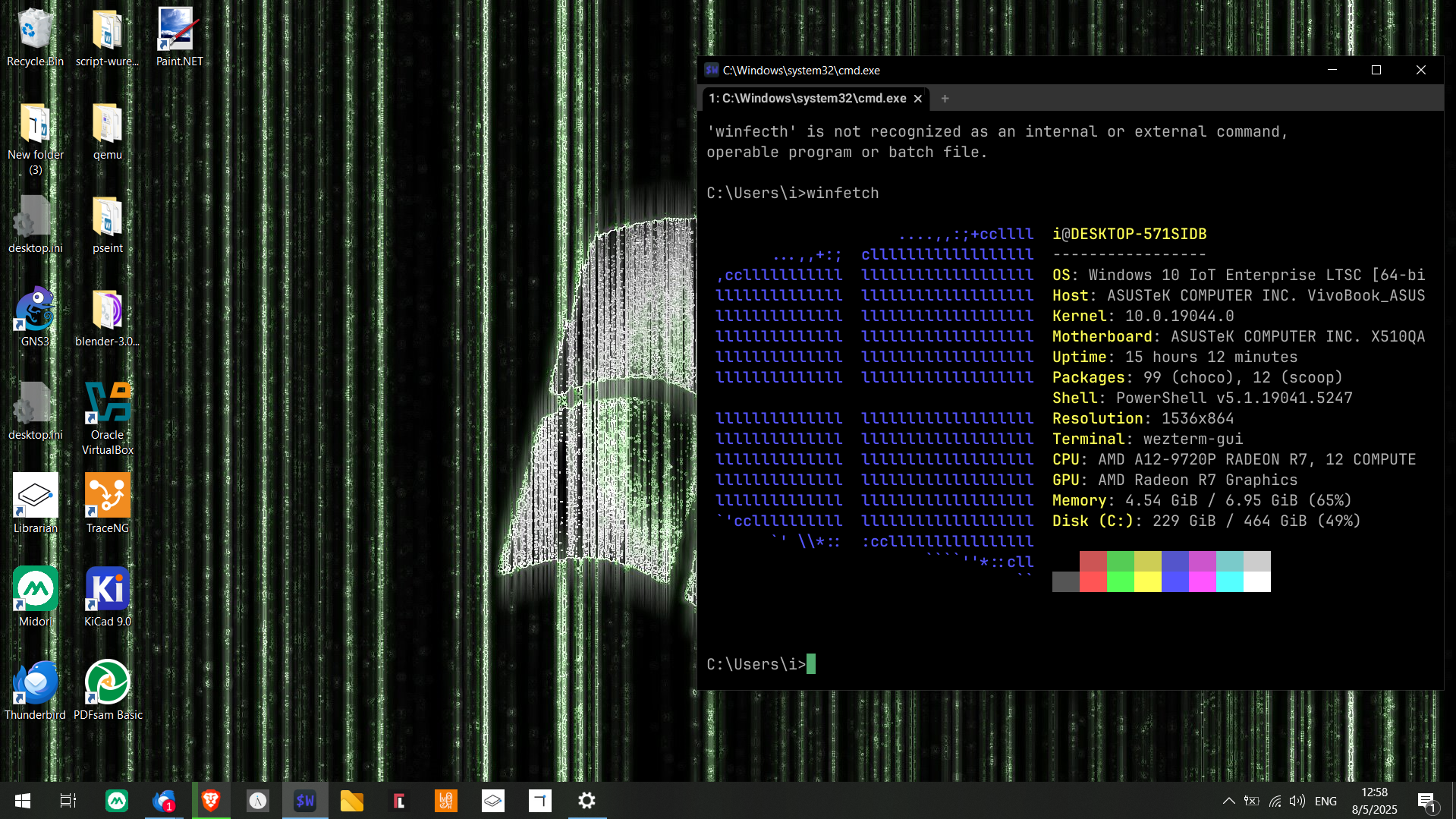Launch Thunderbird from the desktop icon

35,691
